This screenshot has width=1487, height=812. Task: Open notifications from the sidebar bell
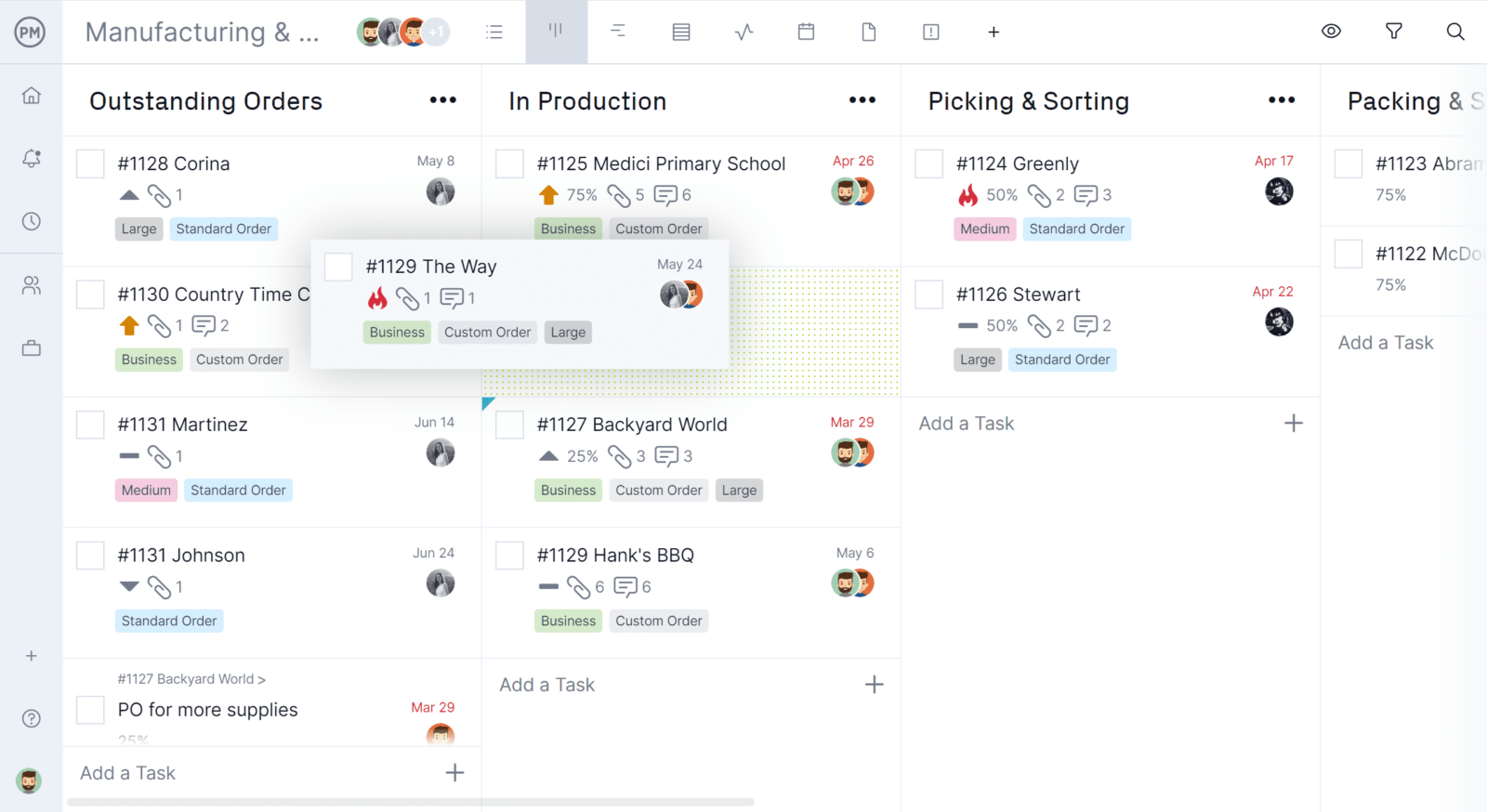pyautogui.click(x=31, y=158)
